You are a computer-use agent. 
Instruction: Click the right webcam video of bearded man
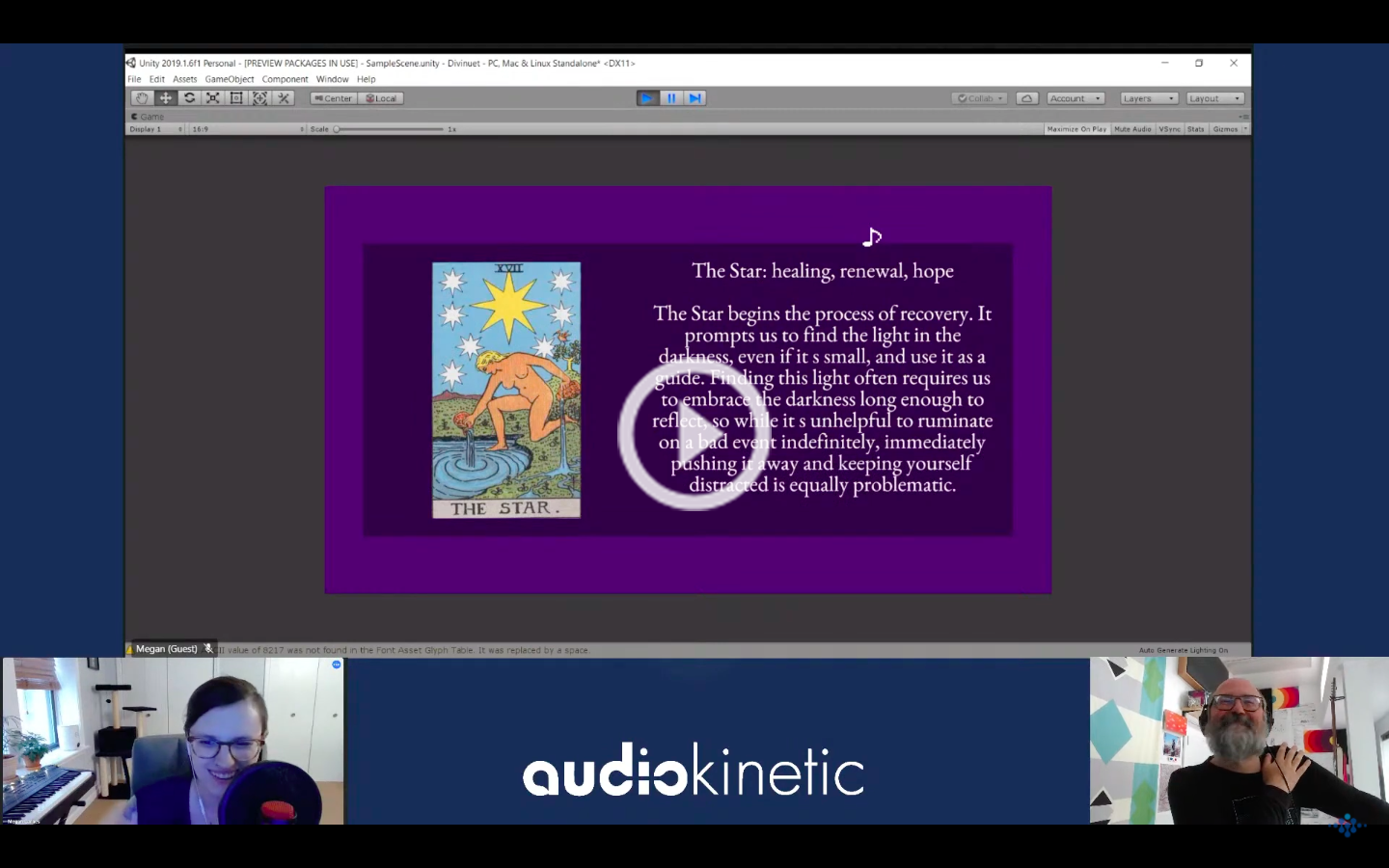tap(1239, 741)
